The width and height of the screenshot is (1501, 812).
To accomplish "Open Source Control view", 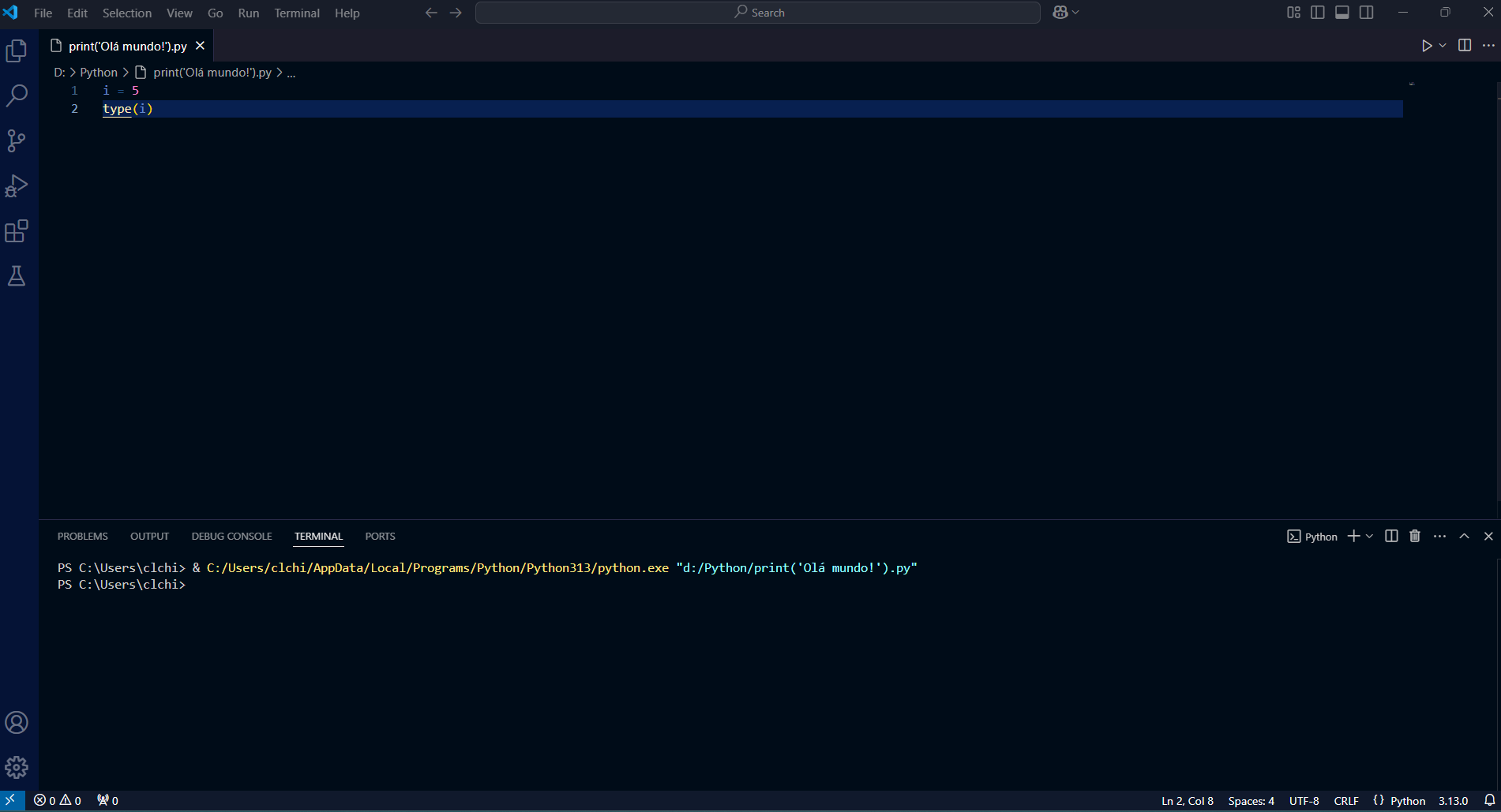I will [x=17, y=141].
